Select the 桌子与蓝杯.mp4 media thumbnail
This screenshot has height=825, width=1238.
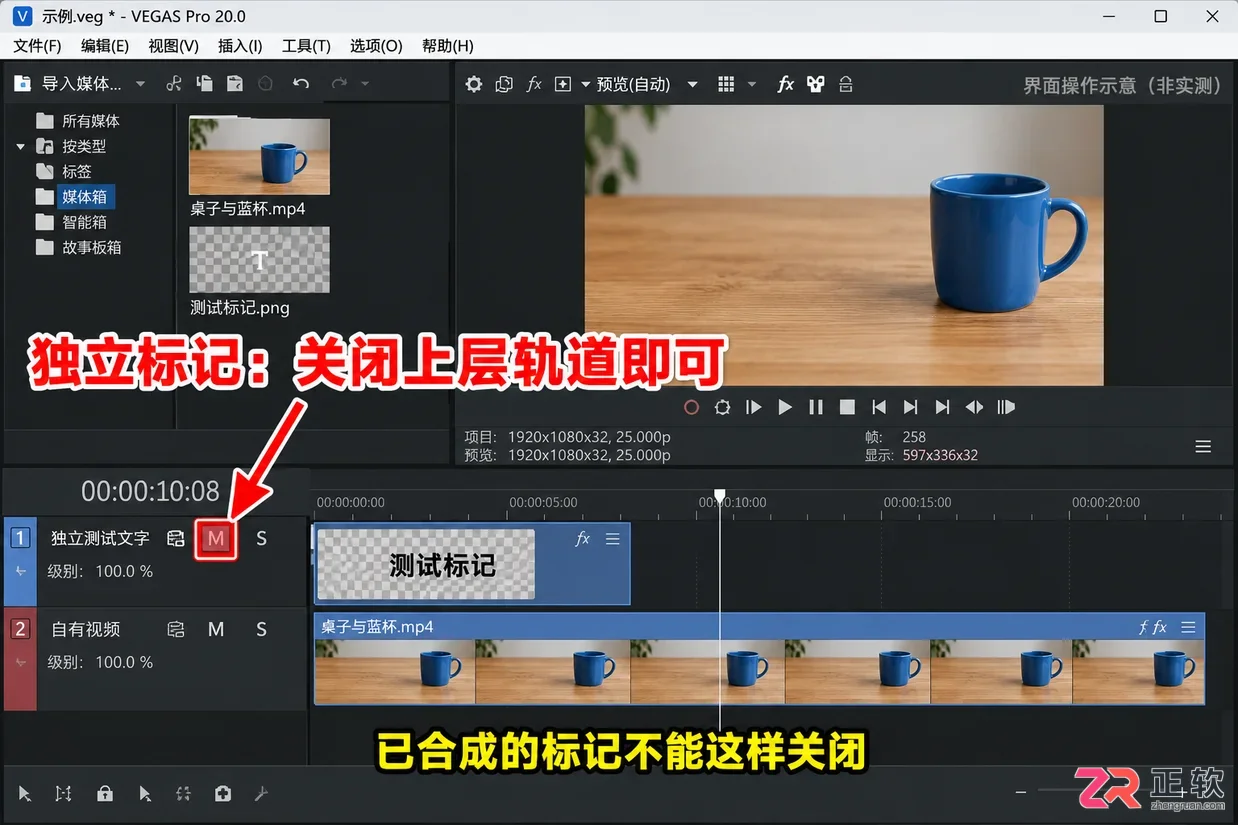[259, 157]
